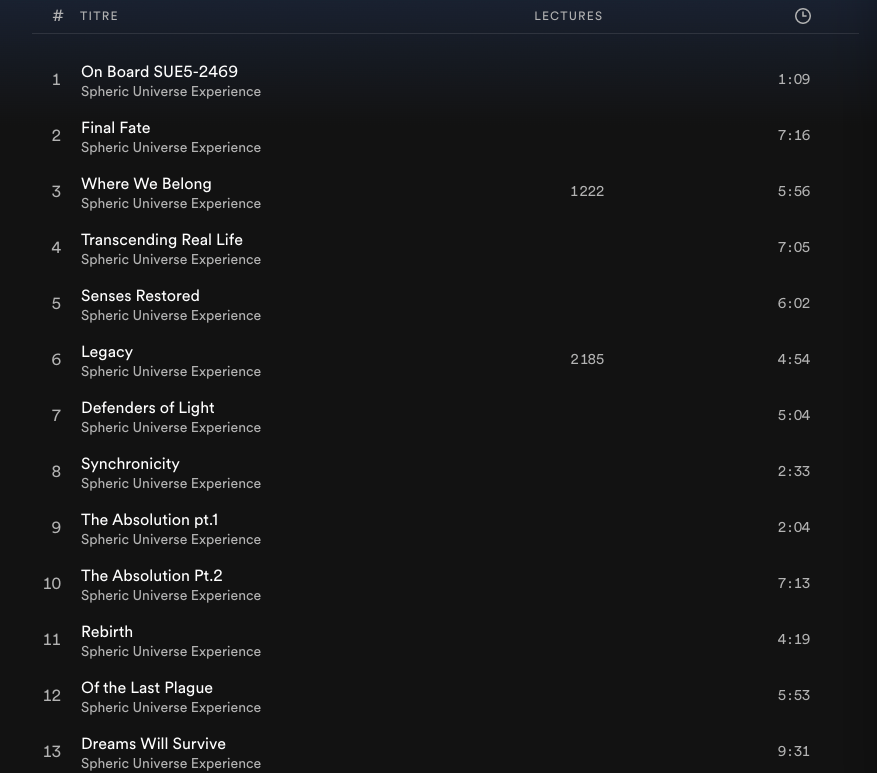Select track Where We Belong
Viewport: 877px width, 773px height.
pos(147,183)
